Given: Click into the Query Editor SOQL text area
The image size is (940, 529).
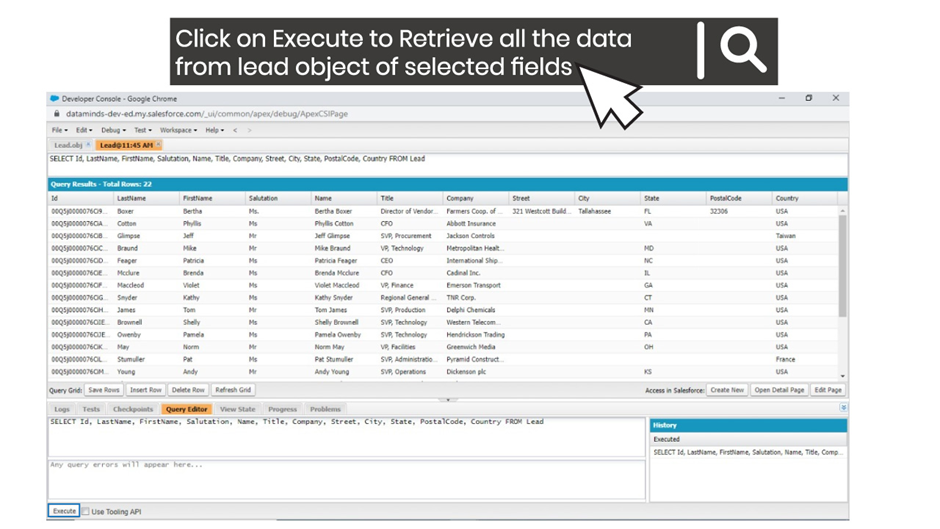Looking at the screenshot, I should tap(347, 437).
